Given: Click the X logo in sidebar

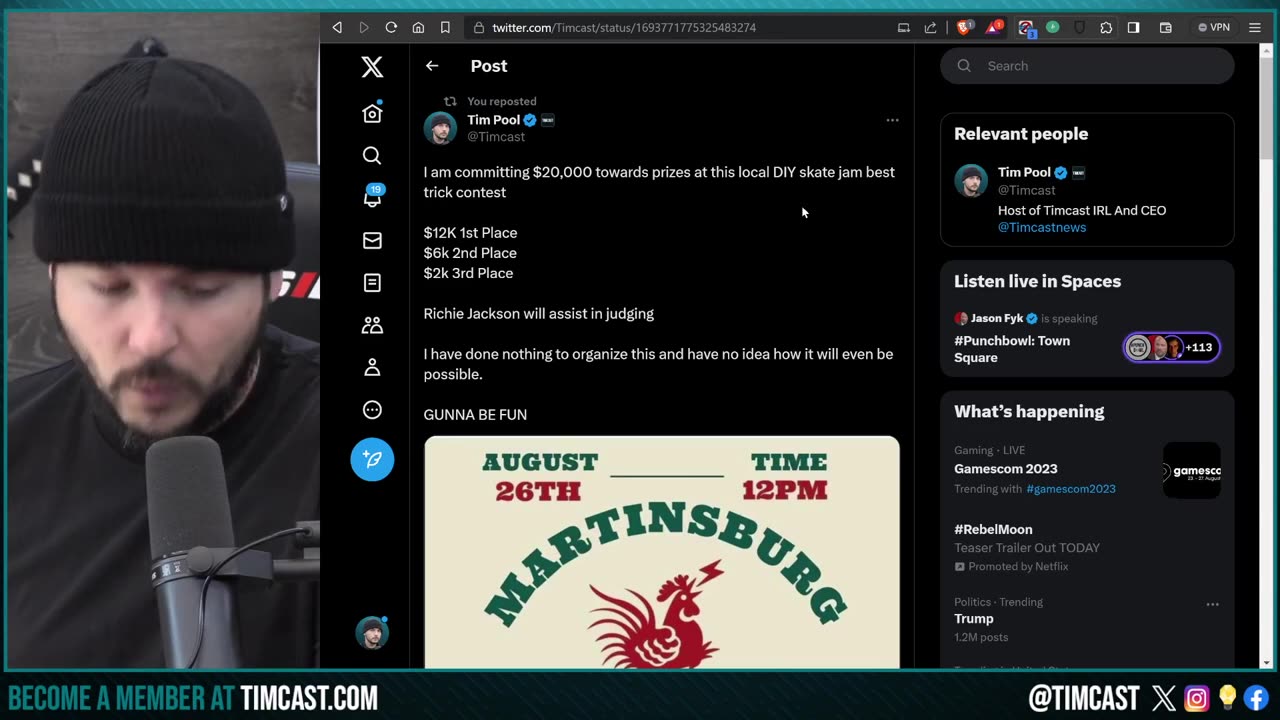Looking at the screenshot, I should tap(372, 67).
